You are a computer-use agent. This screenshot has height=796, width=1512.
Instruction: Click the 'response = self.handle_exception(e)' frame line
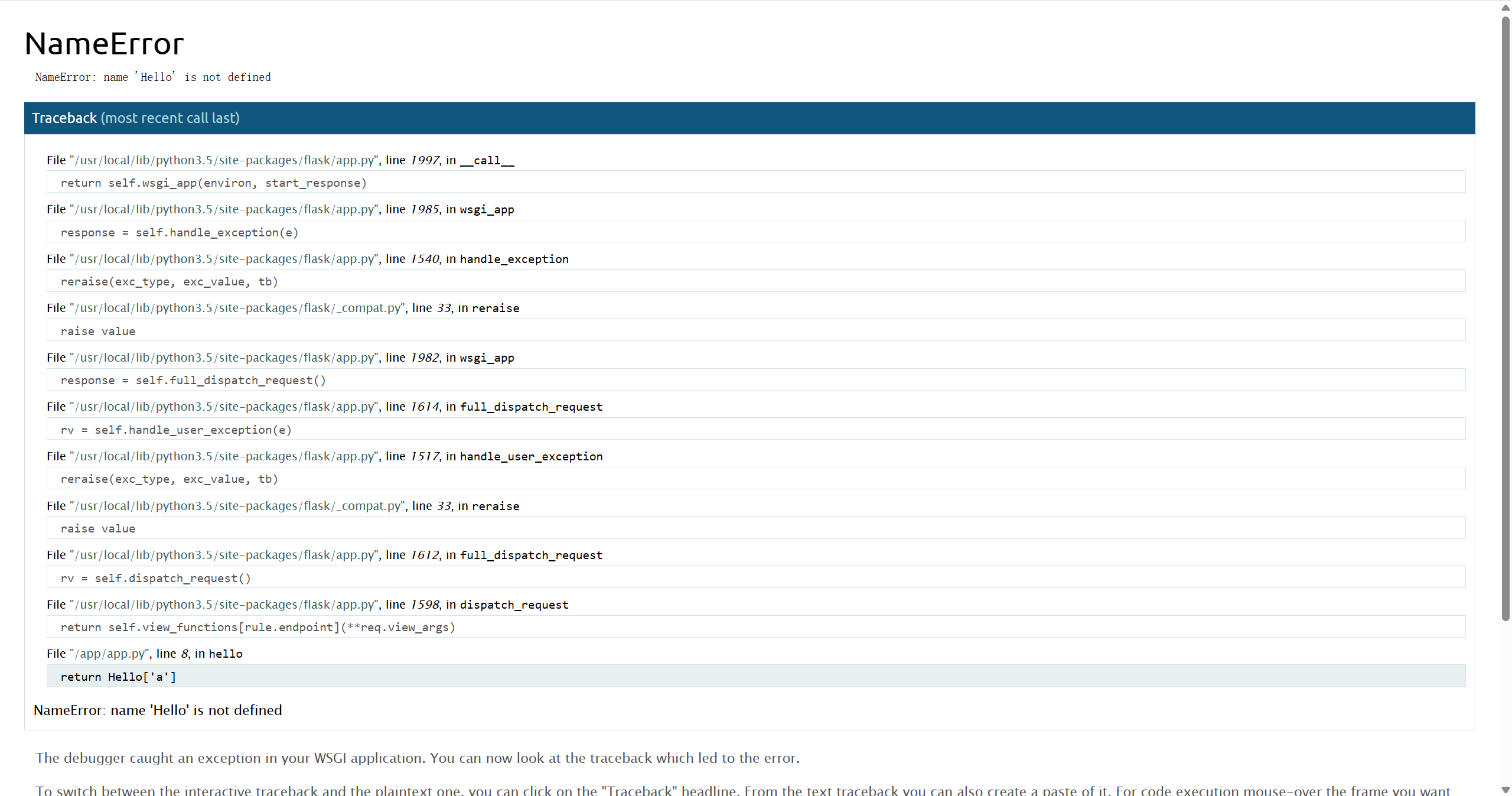[x=179, y=232]
